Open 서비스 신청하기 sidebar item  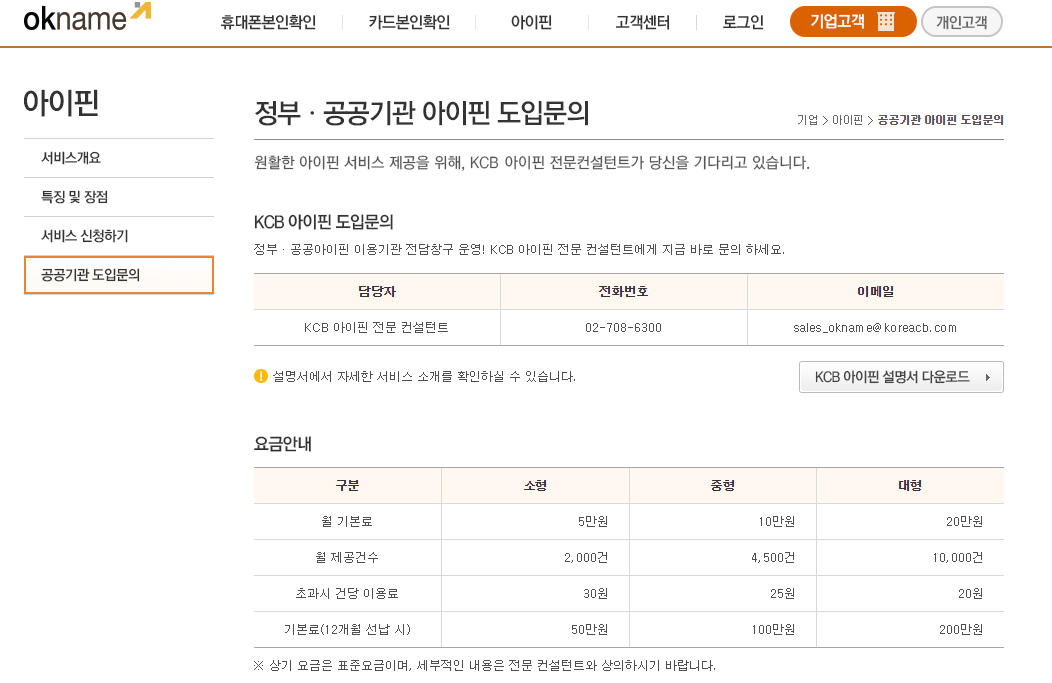(119, 235)
